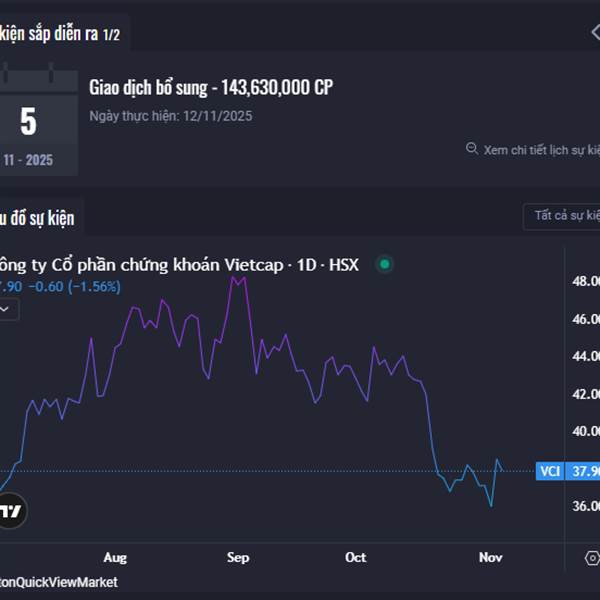The height and width of the screenshot is (600, 600).
Task: Click the Aug label on time axis
Action: pyautogui.click(x=115, y=558)
